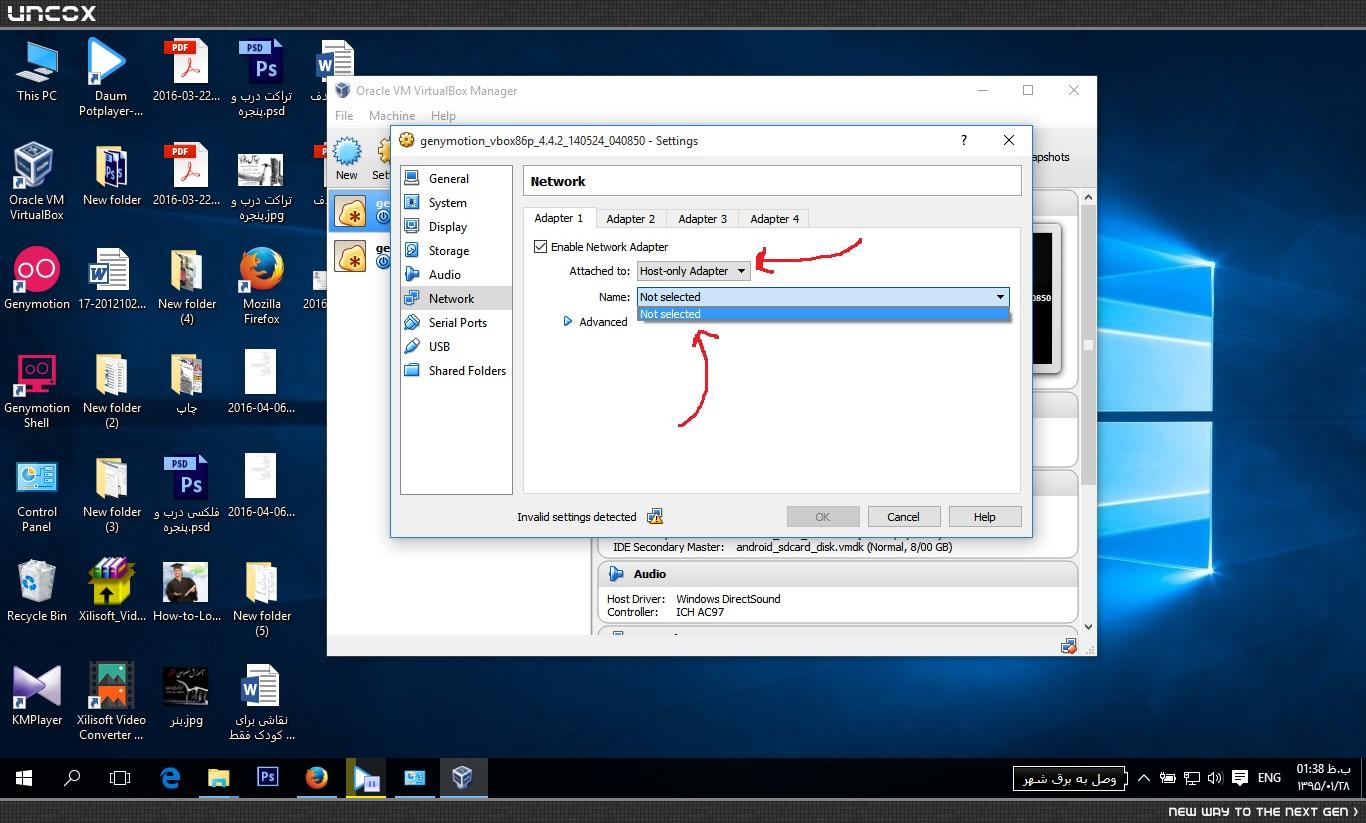Expand the Advanced network options
This screenshot has height=823, width=1366.
point(596,322)
